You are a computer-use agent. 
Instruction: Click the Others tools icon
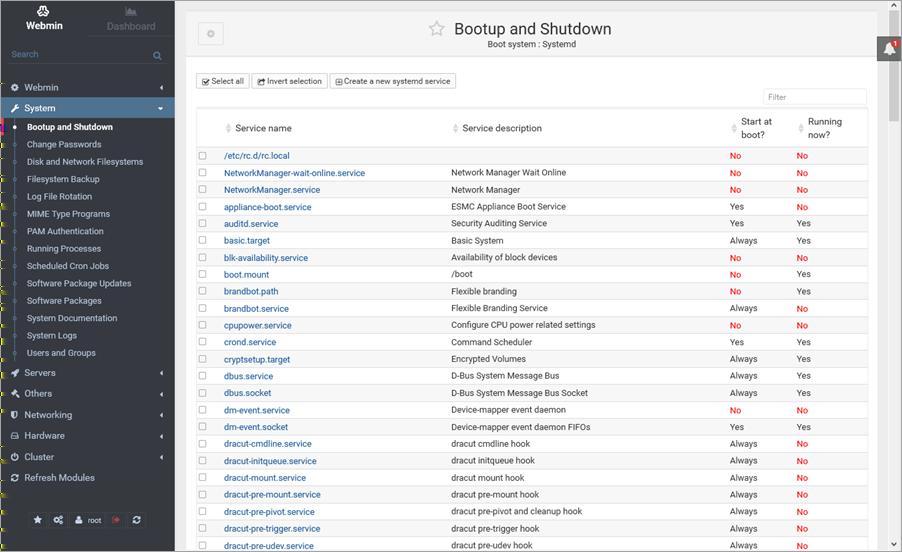15,393
